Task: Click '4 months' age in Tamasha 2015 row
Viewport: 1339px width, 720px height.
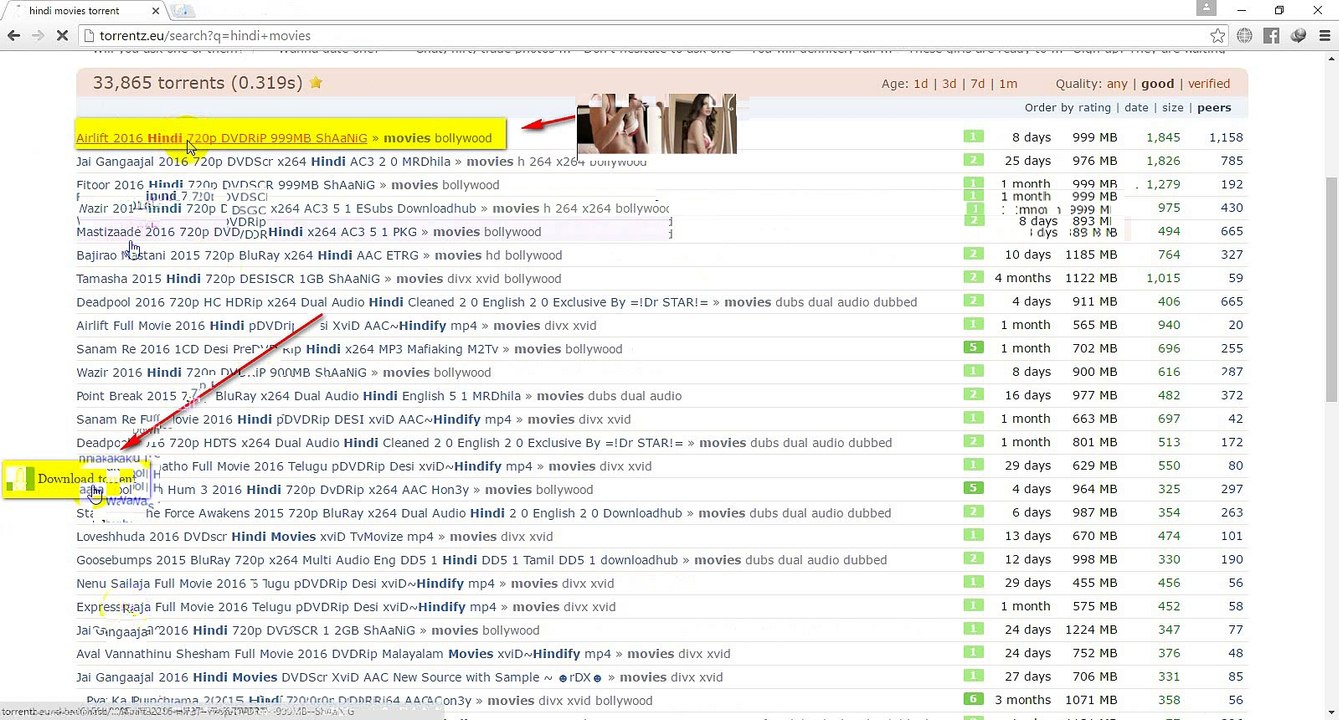Action: 1022,278
